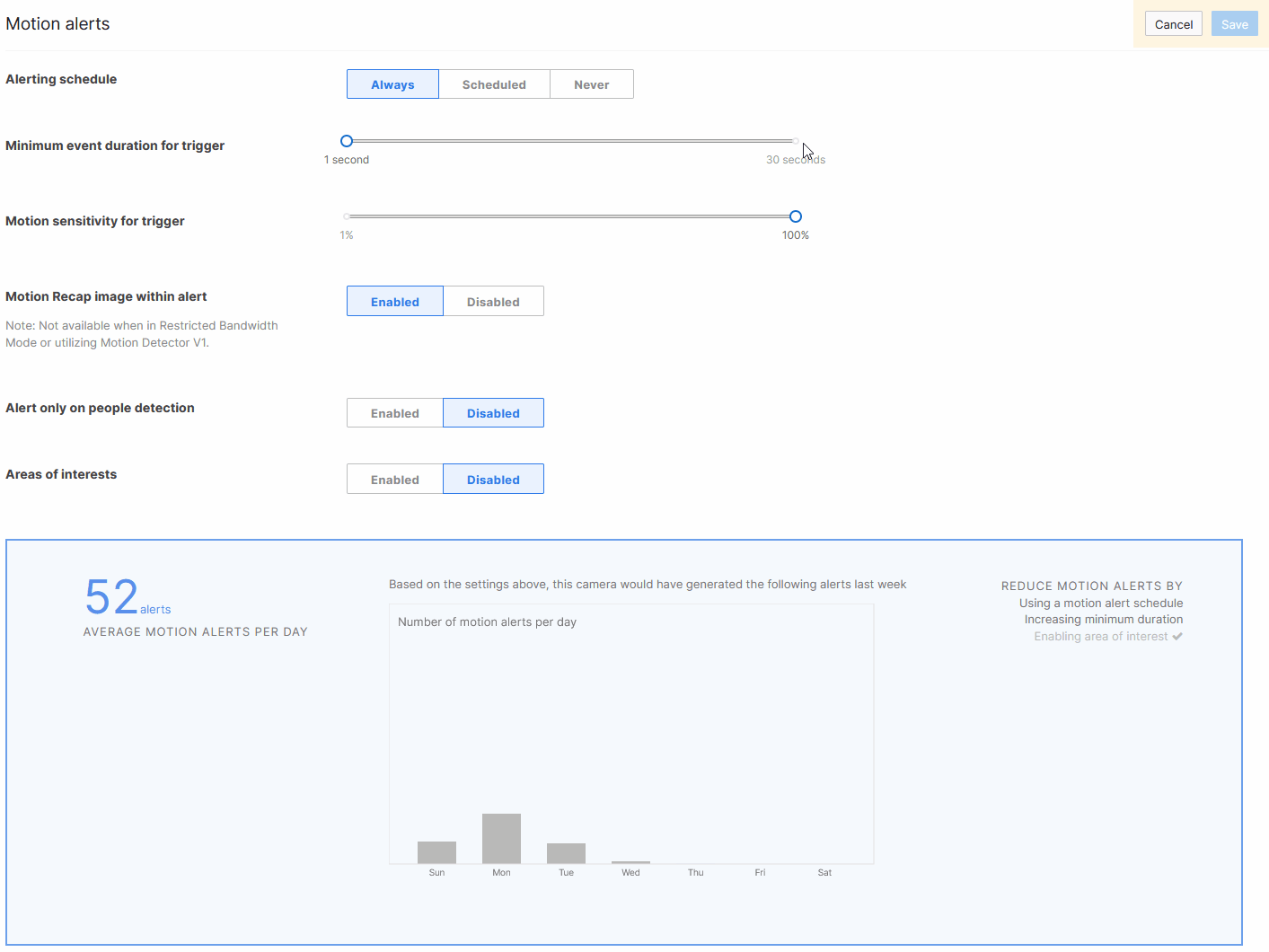Click 'REDUCE MOTION ALERTS BY' heading
Screen dimensions: 1269x952
[x=1092, y=586]
